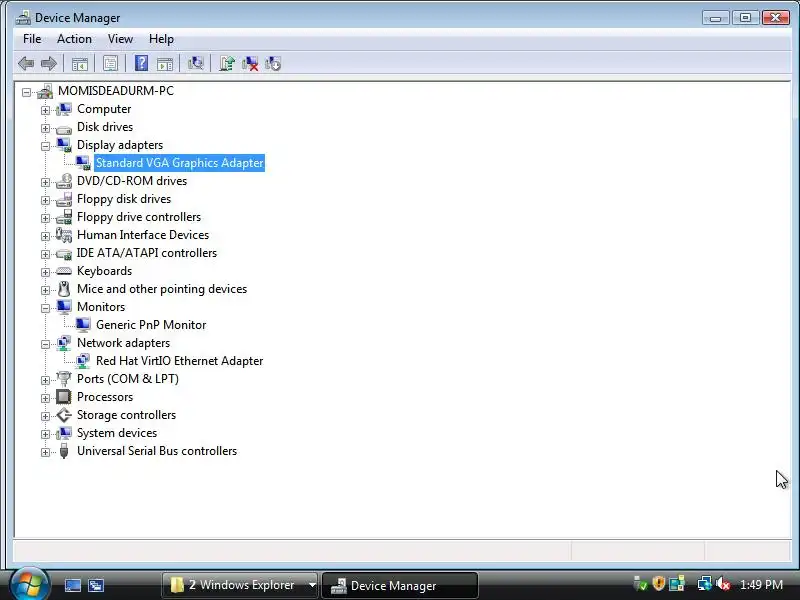This screenshot has width=800, height=600.
Task: Click the Keyboards category icon
Action: pos(64,271)
